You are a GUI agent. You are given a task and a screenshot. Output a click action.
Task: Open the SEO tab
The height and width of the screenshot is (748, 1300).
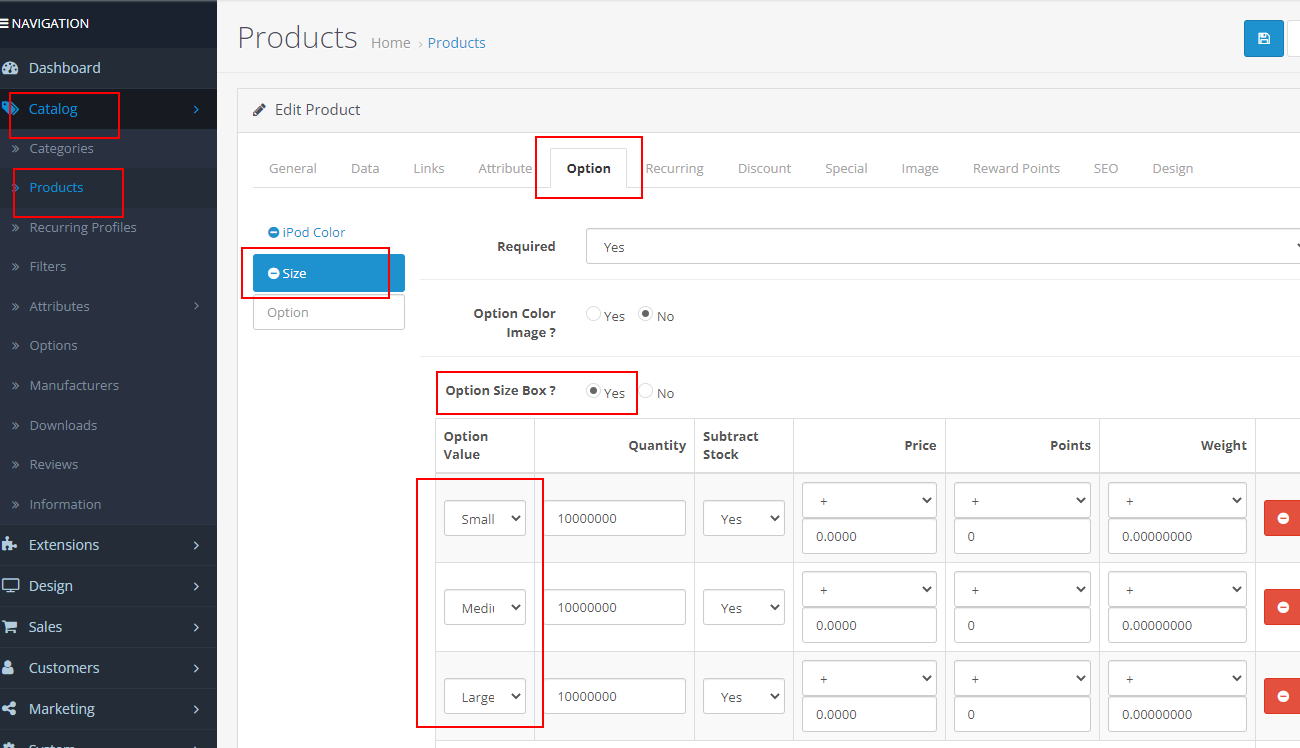coord(1105,168)
